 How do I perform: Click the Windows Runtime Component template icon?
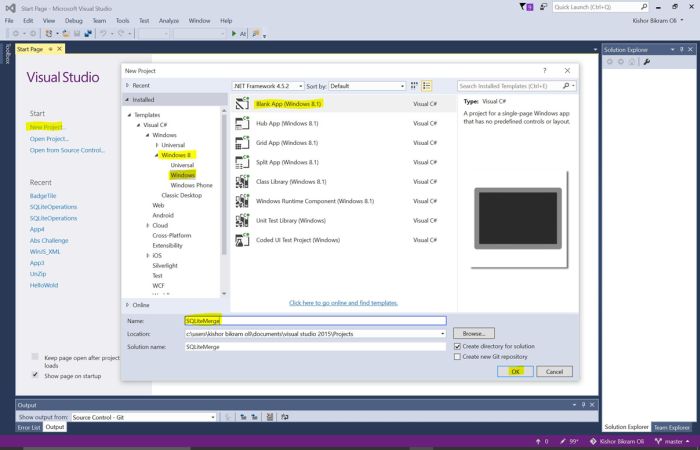(x=242, y=201)
